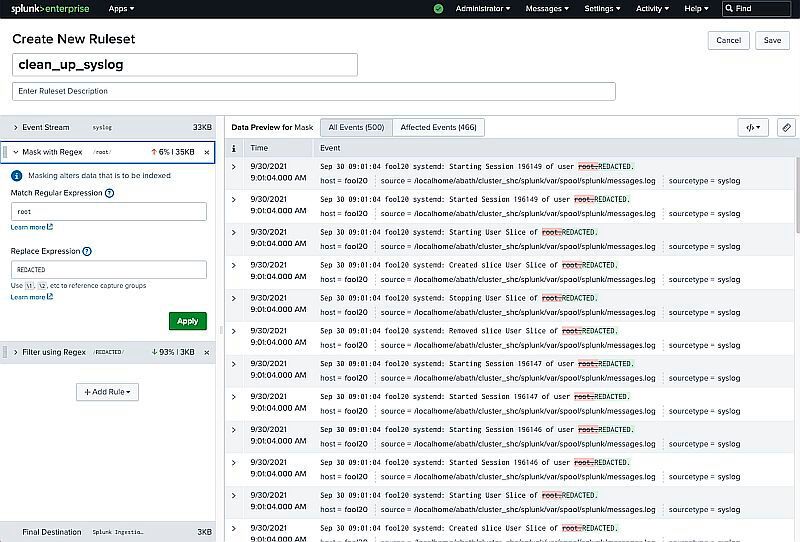Open Replace Expression help icon
This screenshot has width=800, height=542.
tap(87, 251)
